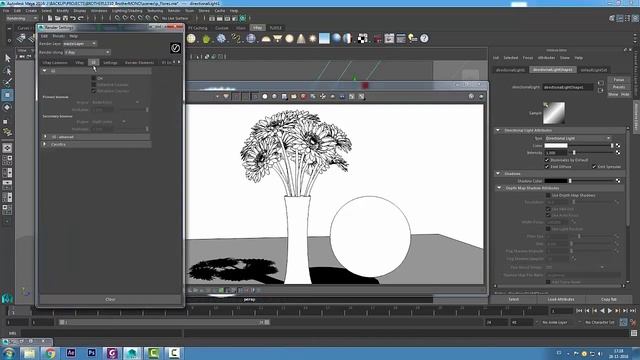
Task: Click the undo arrow in the status line
Action: (x=73, y=18)
